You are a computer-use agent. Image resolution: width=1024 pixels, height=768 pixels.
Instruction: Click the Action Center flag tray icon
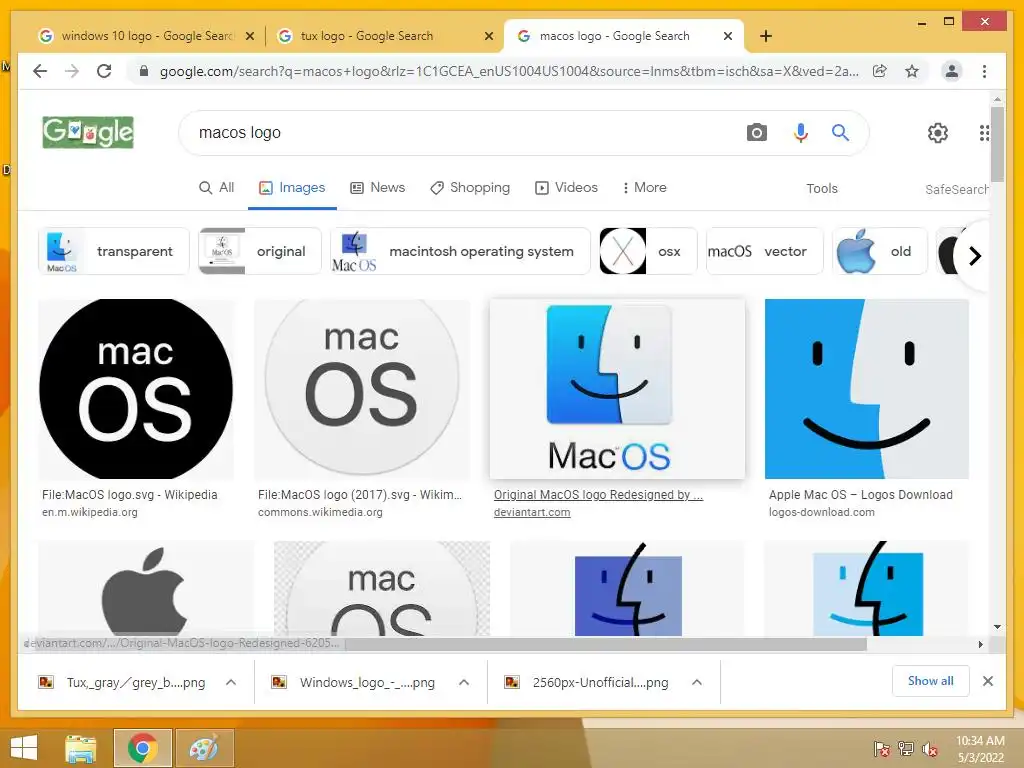point(881,748)
